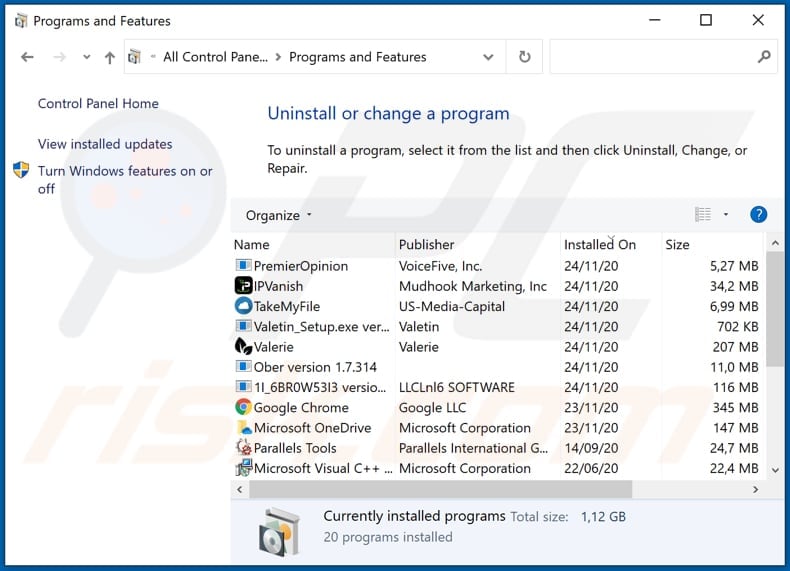Go back with the back arrow
790x571 pixels.
[x=27, y=57]
